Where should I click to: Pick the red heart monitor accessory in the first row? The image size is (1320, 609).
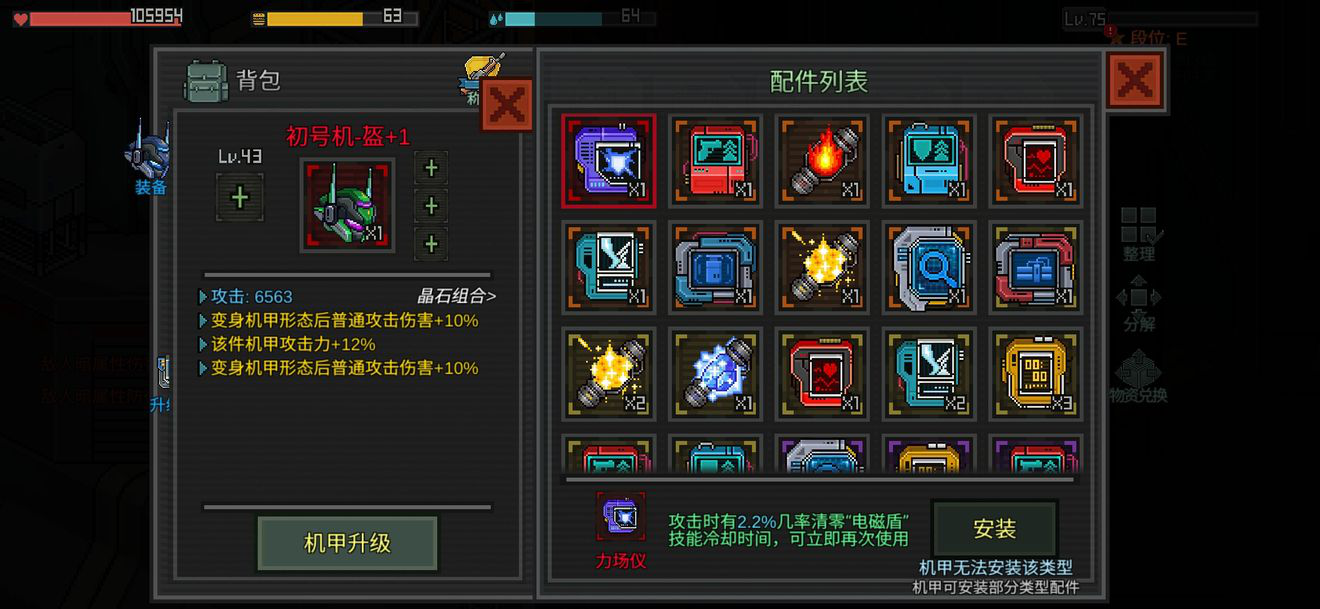1035,161
